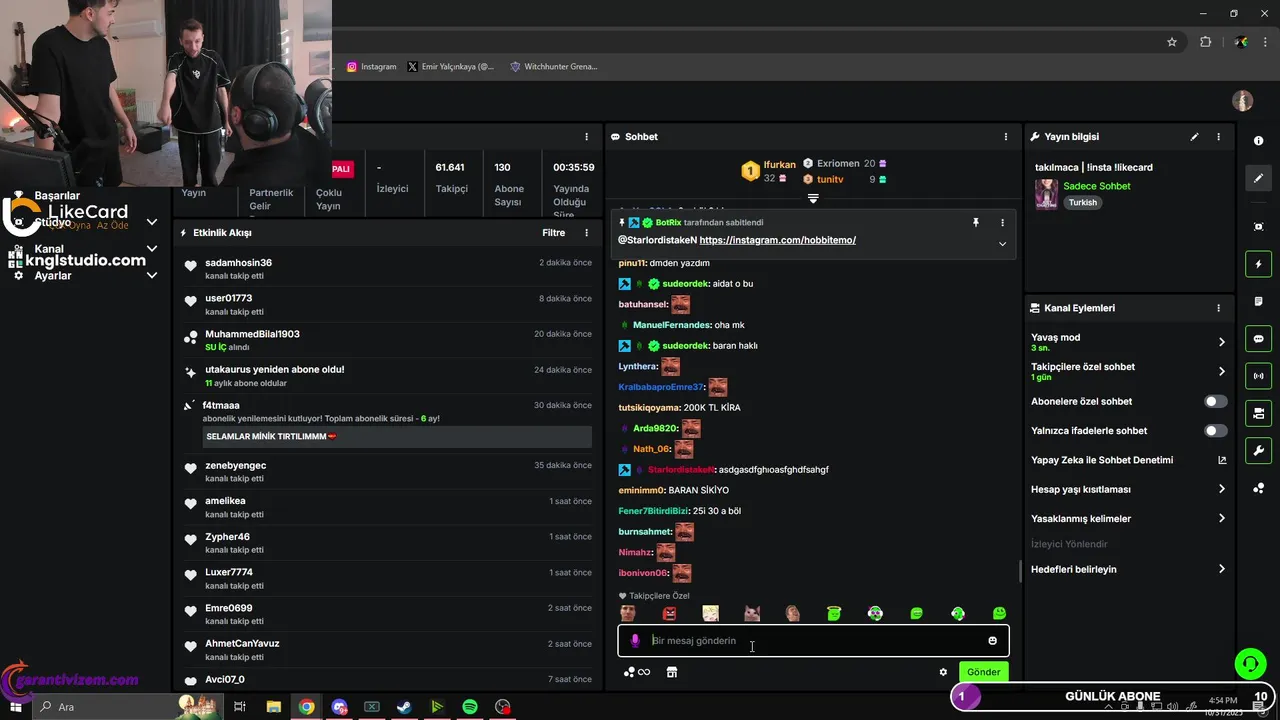Toggle the camera panel icon in the right sidebar

(x=1258, y=413)
